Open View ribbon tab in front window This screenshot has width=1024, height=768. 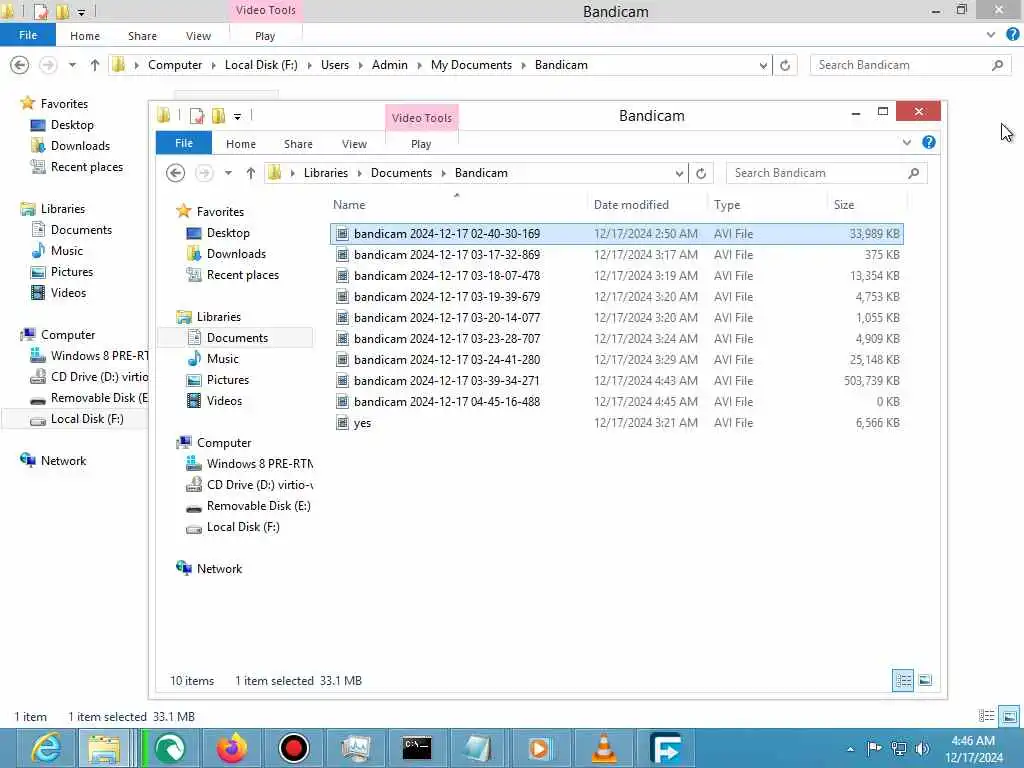click(x=354, y=144)
